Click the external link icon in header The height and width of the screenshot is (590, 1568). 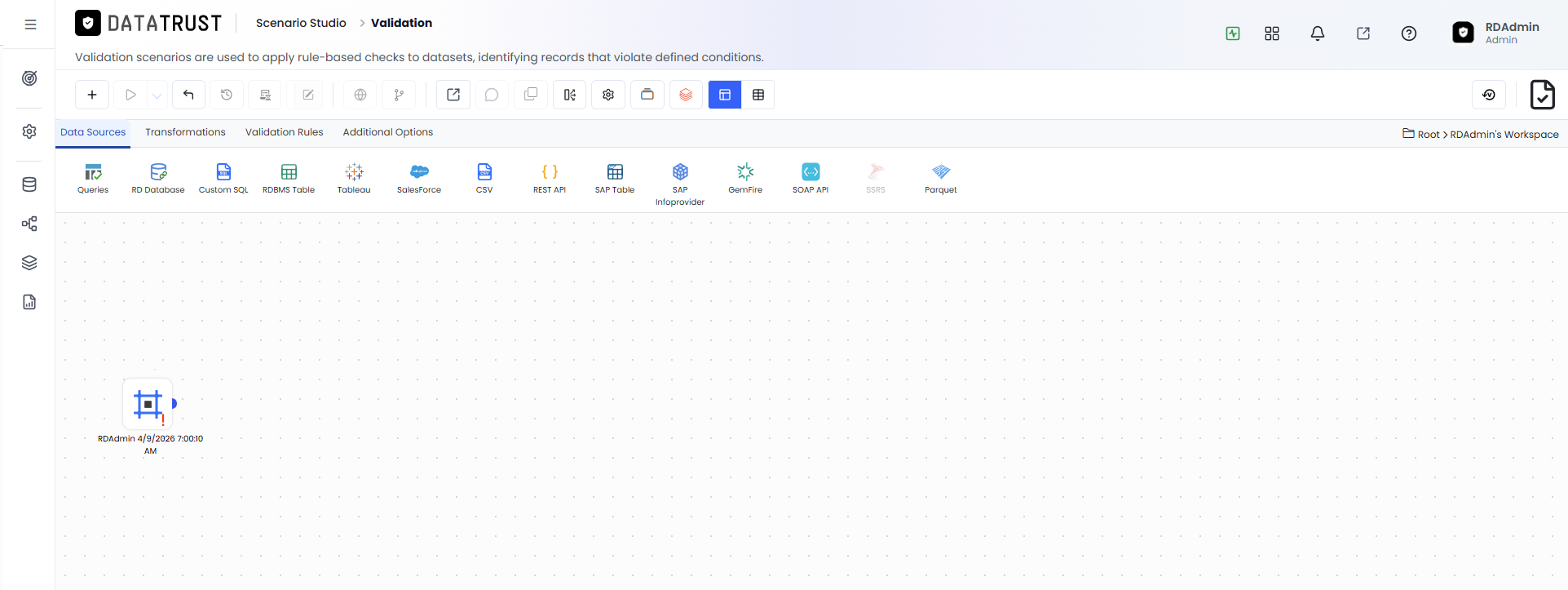[x=1363, y=33]
